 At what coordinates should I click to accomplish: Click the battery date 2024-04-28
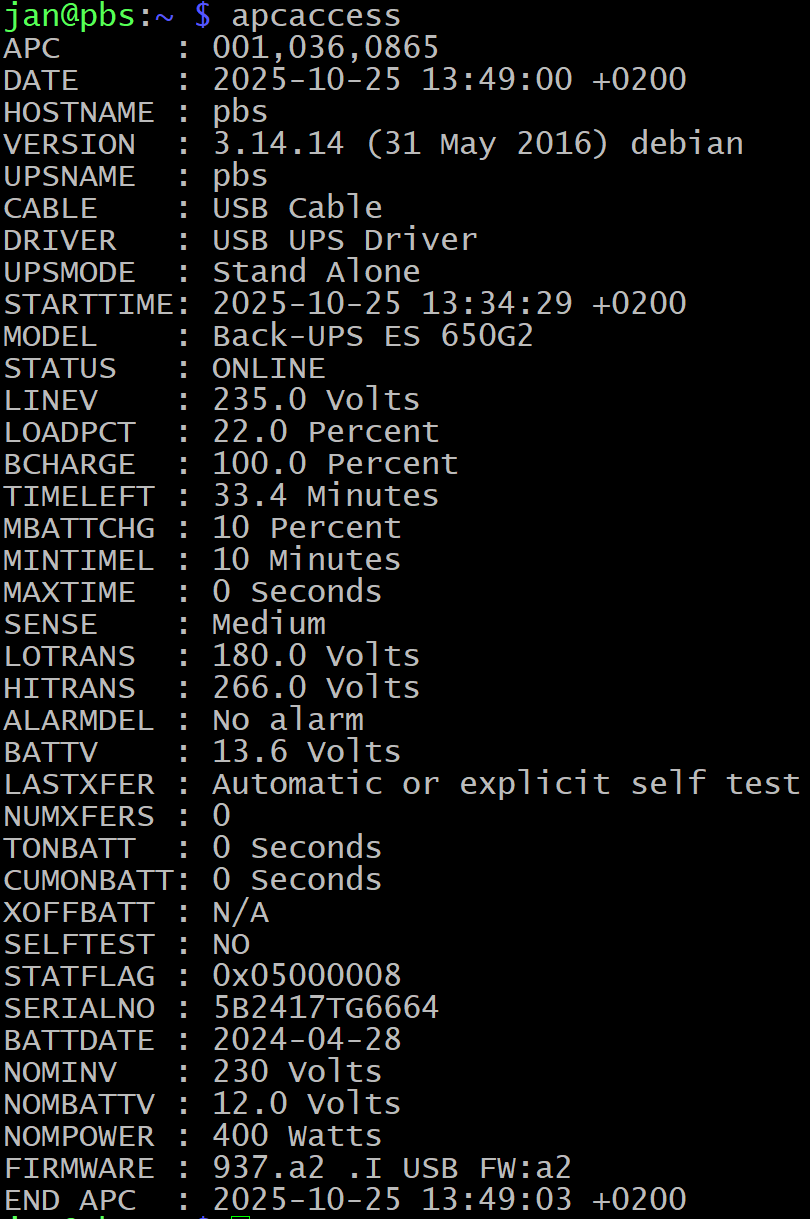click(306, 1039)
